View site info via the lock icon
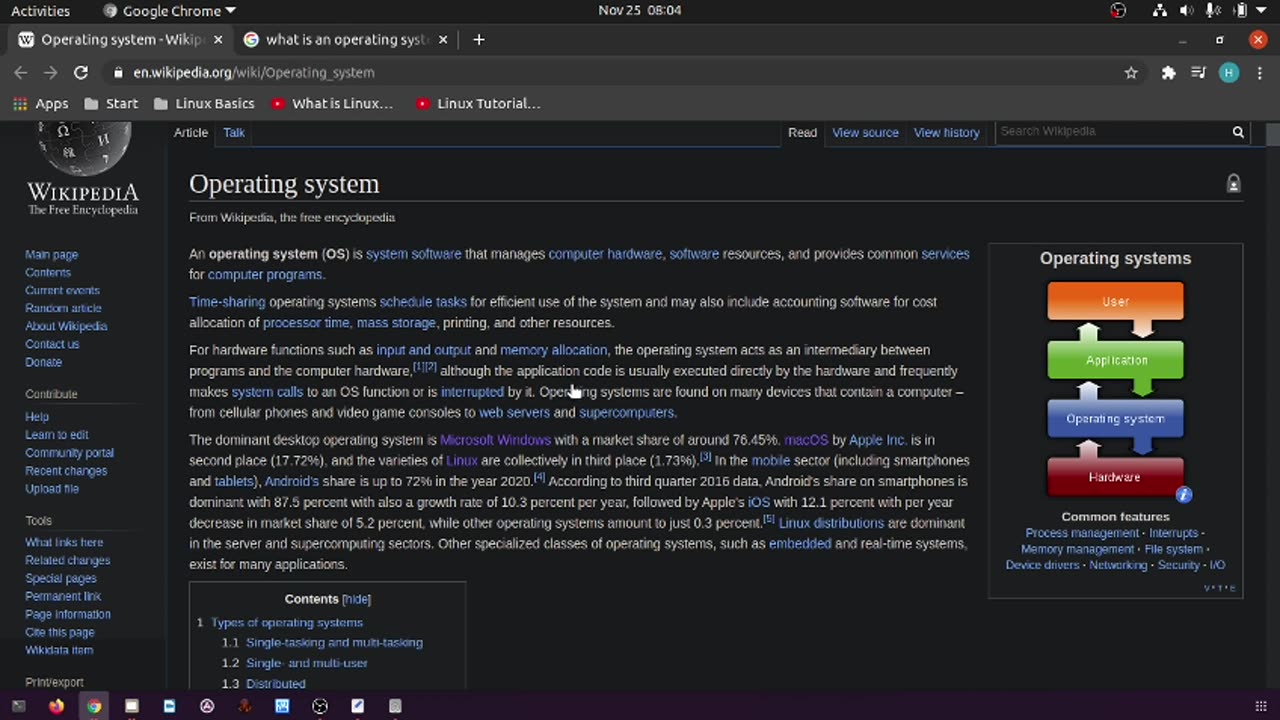The height and width of the screenshot is (720, 1280). (x=118, y=72)
